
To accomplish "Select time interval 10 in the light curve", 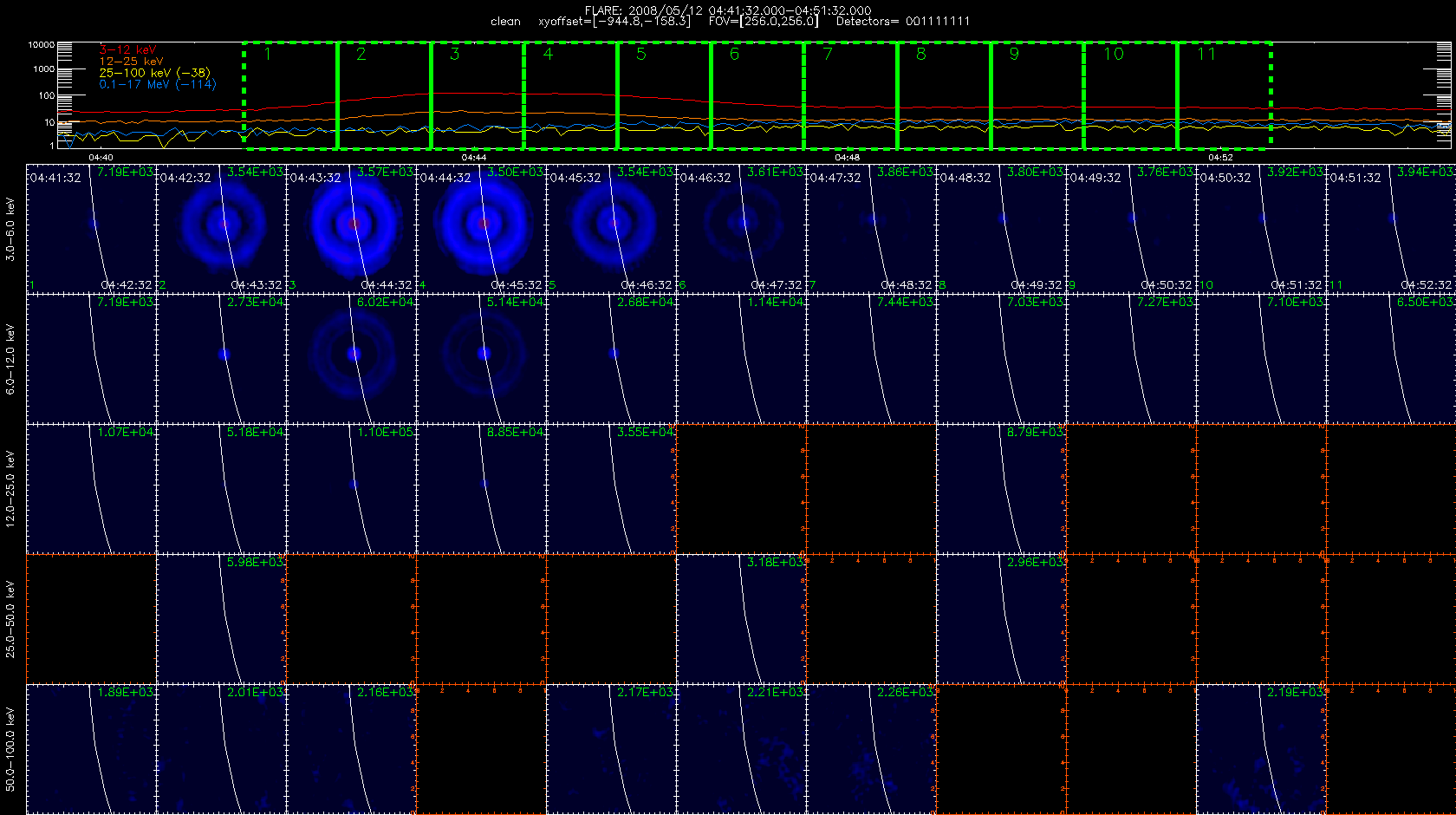I will click(1131, 95).
